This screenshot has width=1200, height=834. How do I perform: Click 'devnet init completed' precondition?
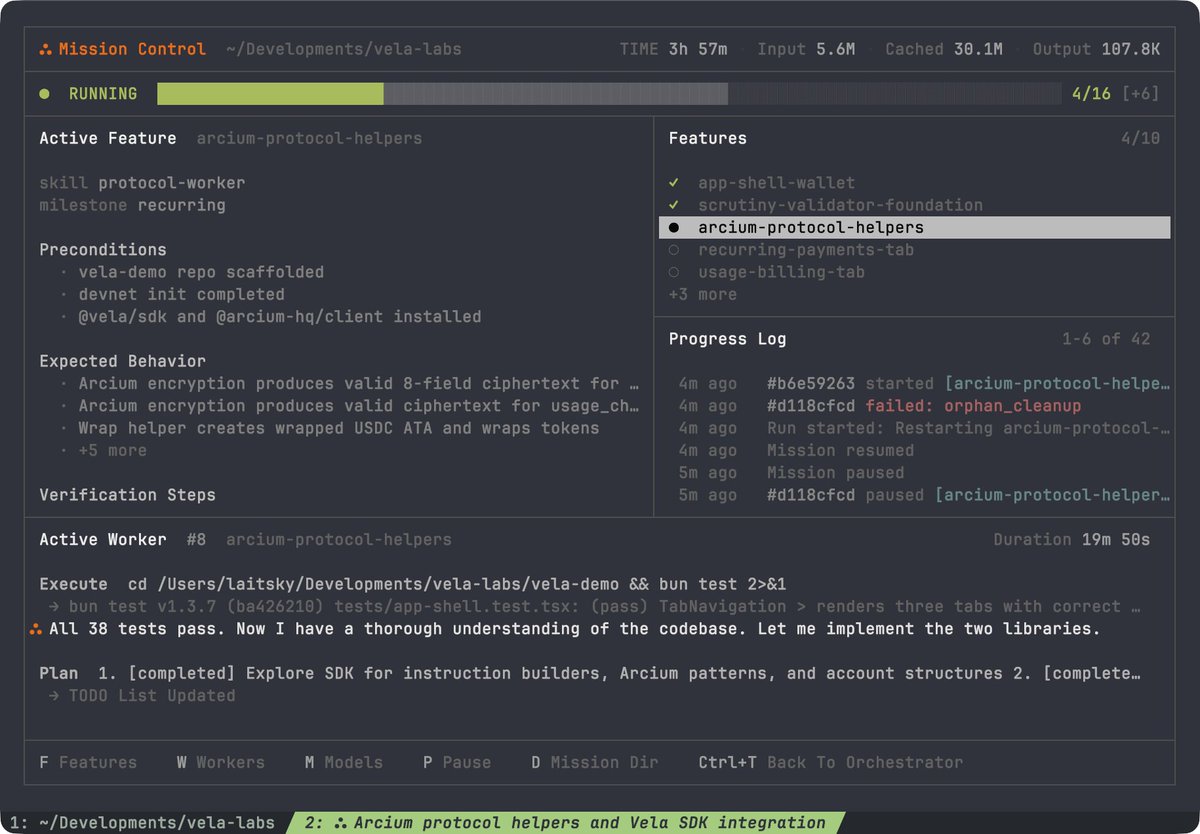182,294
